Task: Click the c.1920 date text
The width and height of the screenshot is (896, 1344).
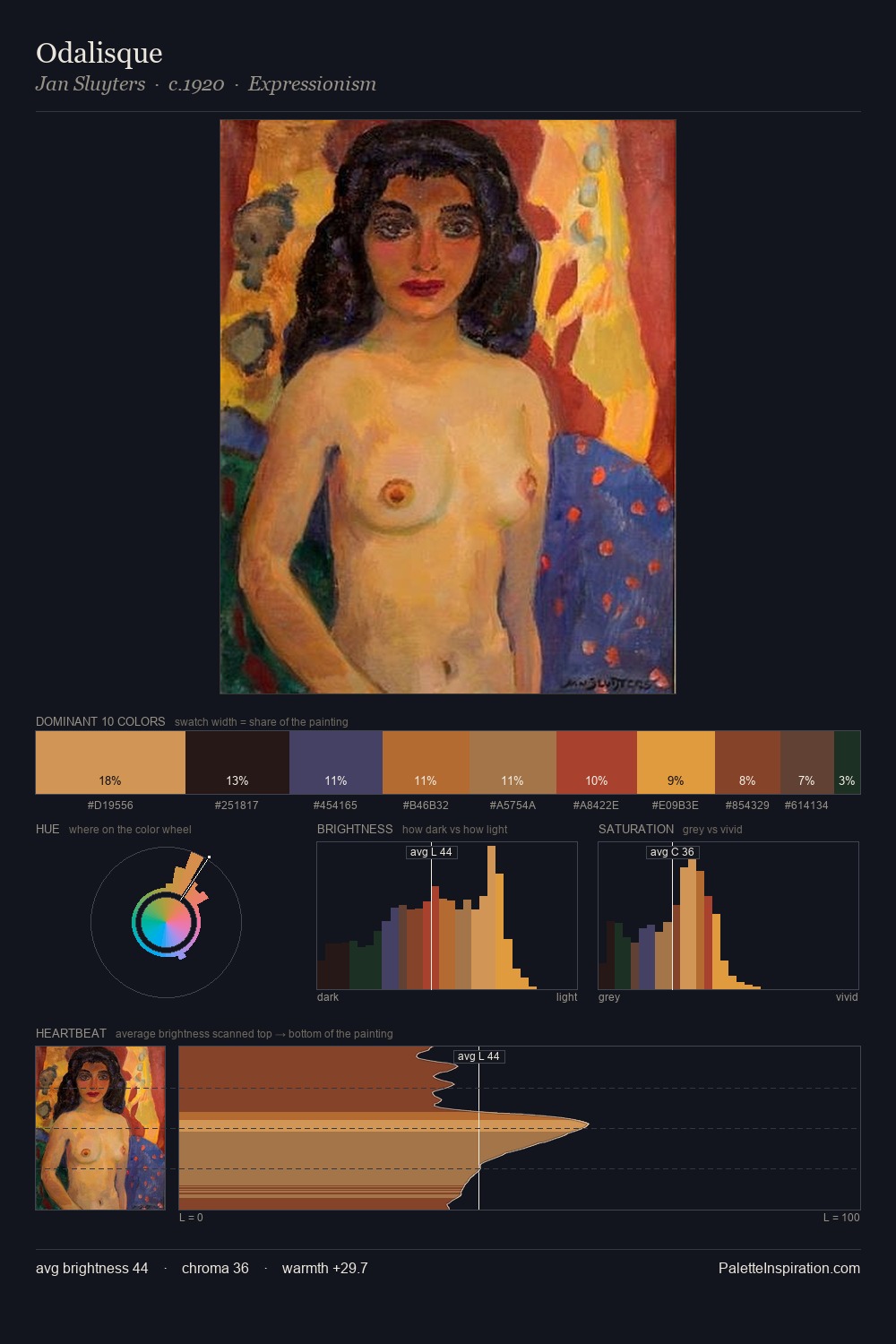Action: click(x=196, y=84)
